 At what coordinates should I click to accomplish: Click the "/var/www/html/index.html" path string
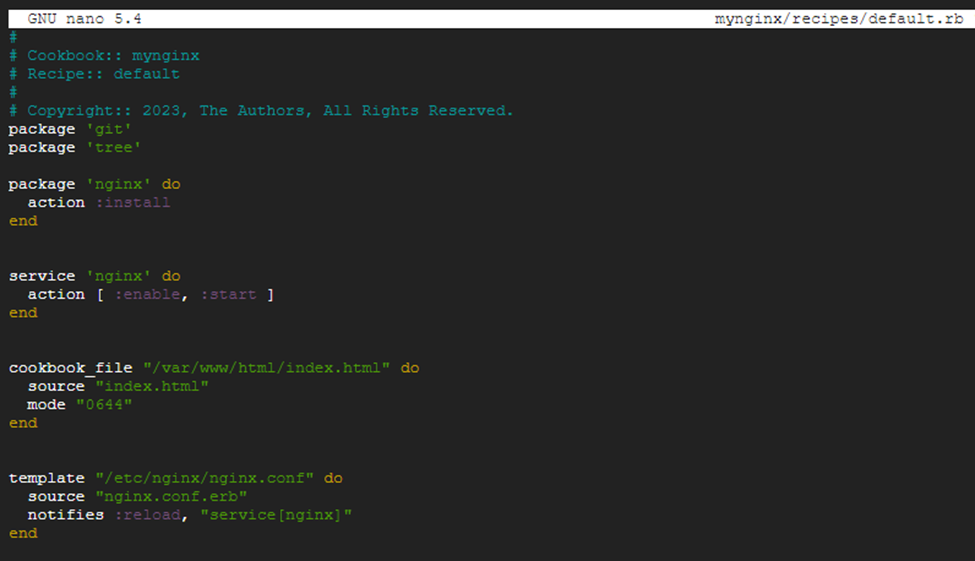click(x=267, y=368)
